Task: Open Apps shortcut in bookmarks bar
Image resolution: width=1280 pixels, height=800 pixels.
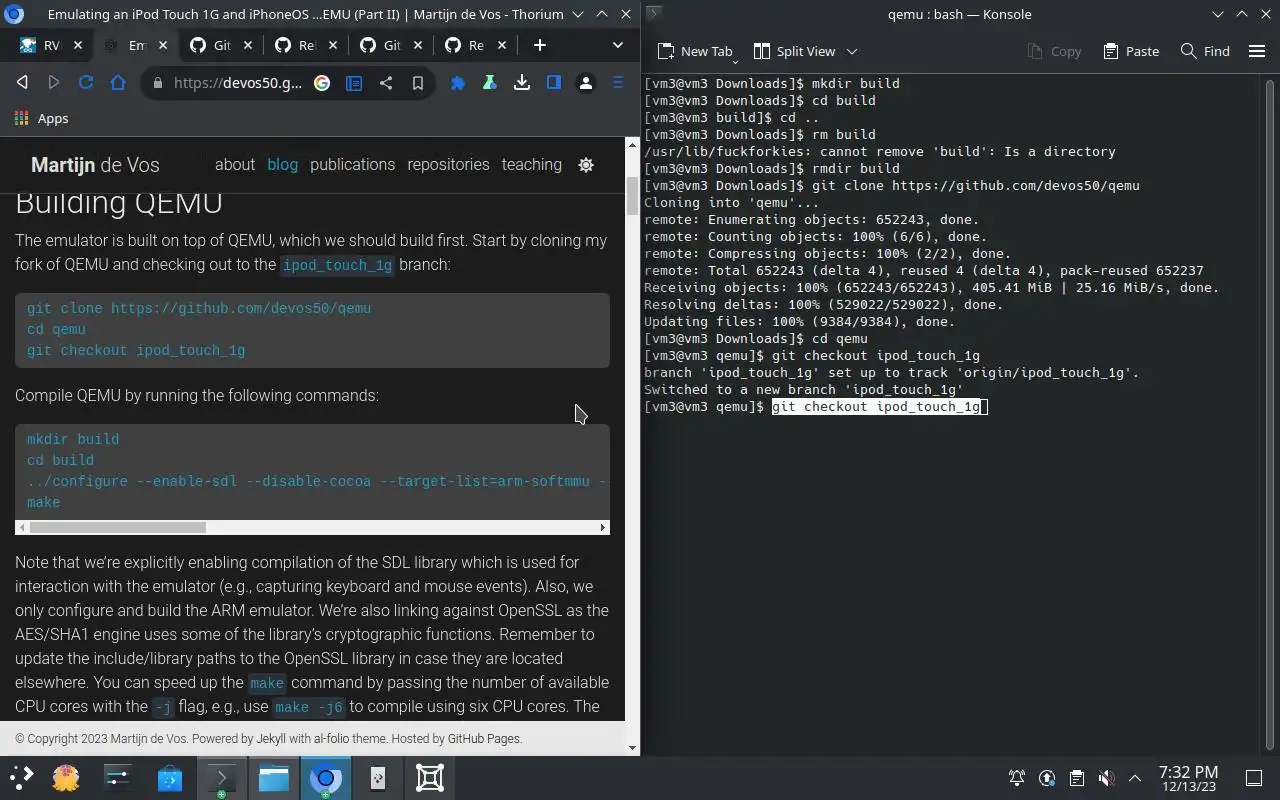Action: (41, 118)
